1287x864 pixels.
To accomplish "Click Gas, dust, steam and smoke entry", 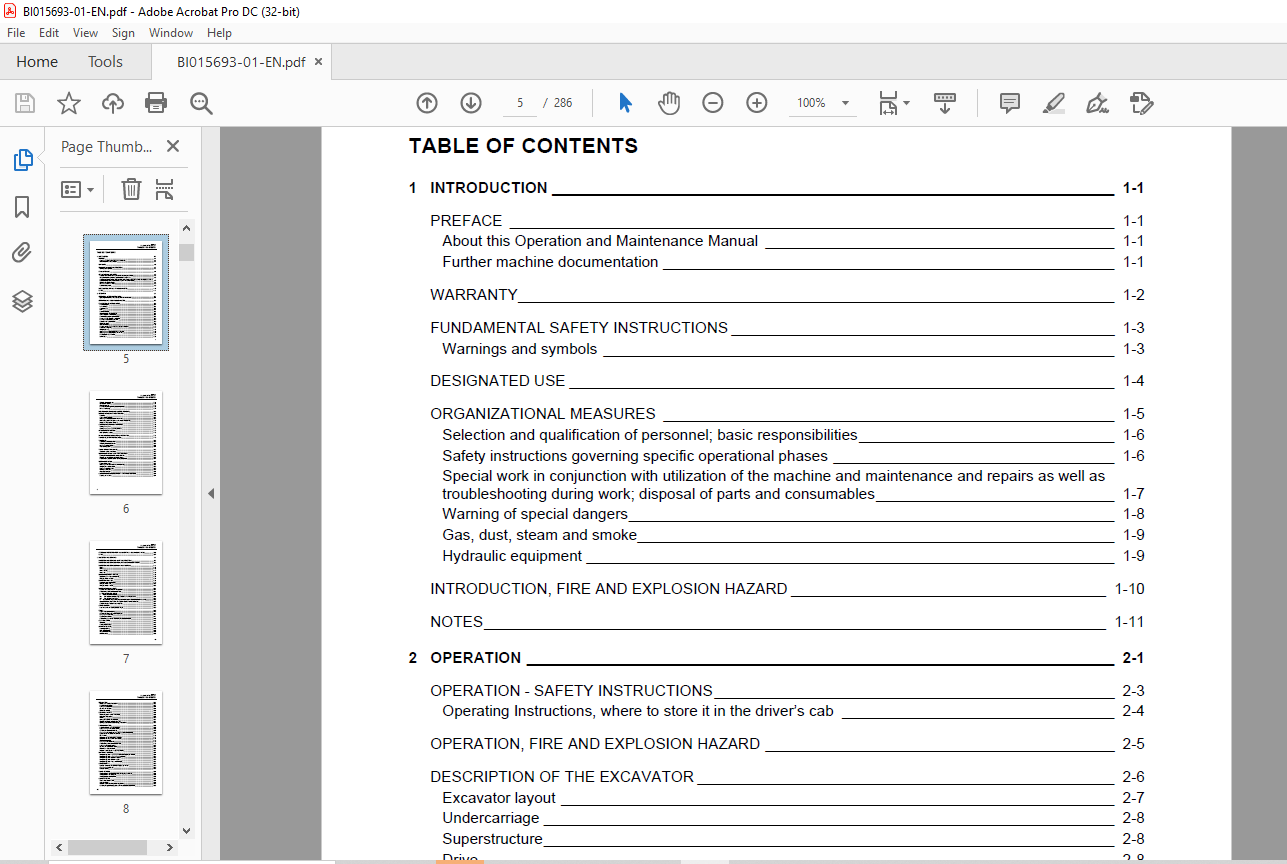I will (x=793, y=535).
